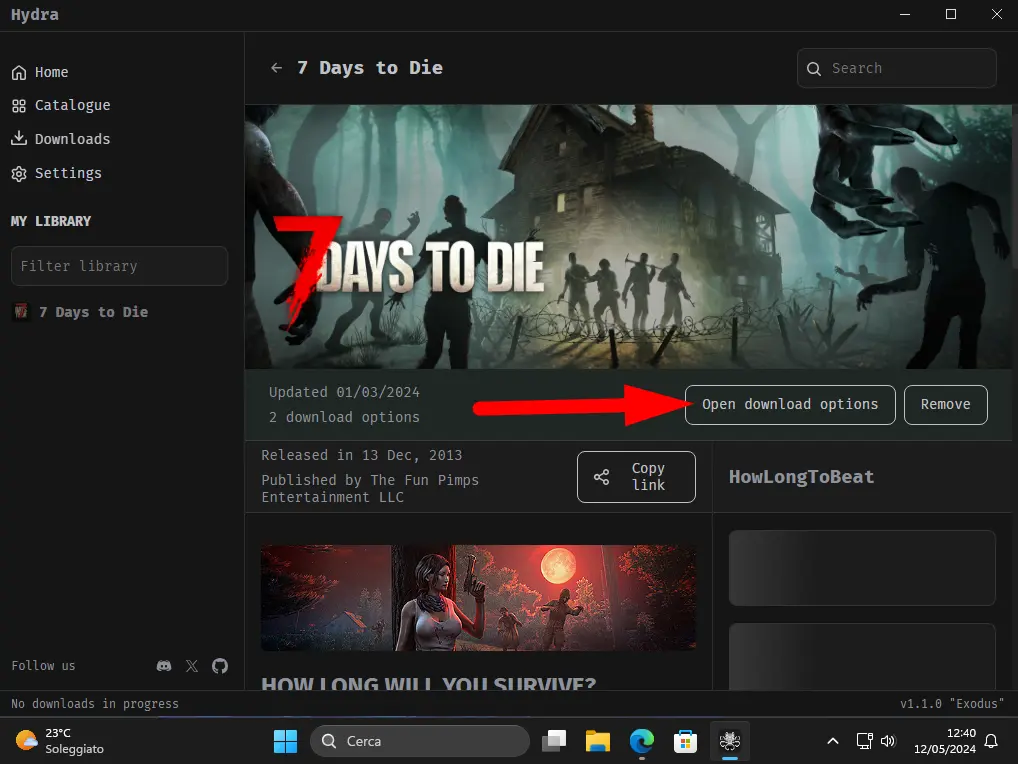Click the 7 Days to Die page title
This screenshot has height=764, width=1018.
coord(370,68)
